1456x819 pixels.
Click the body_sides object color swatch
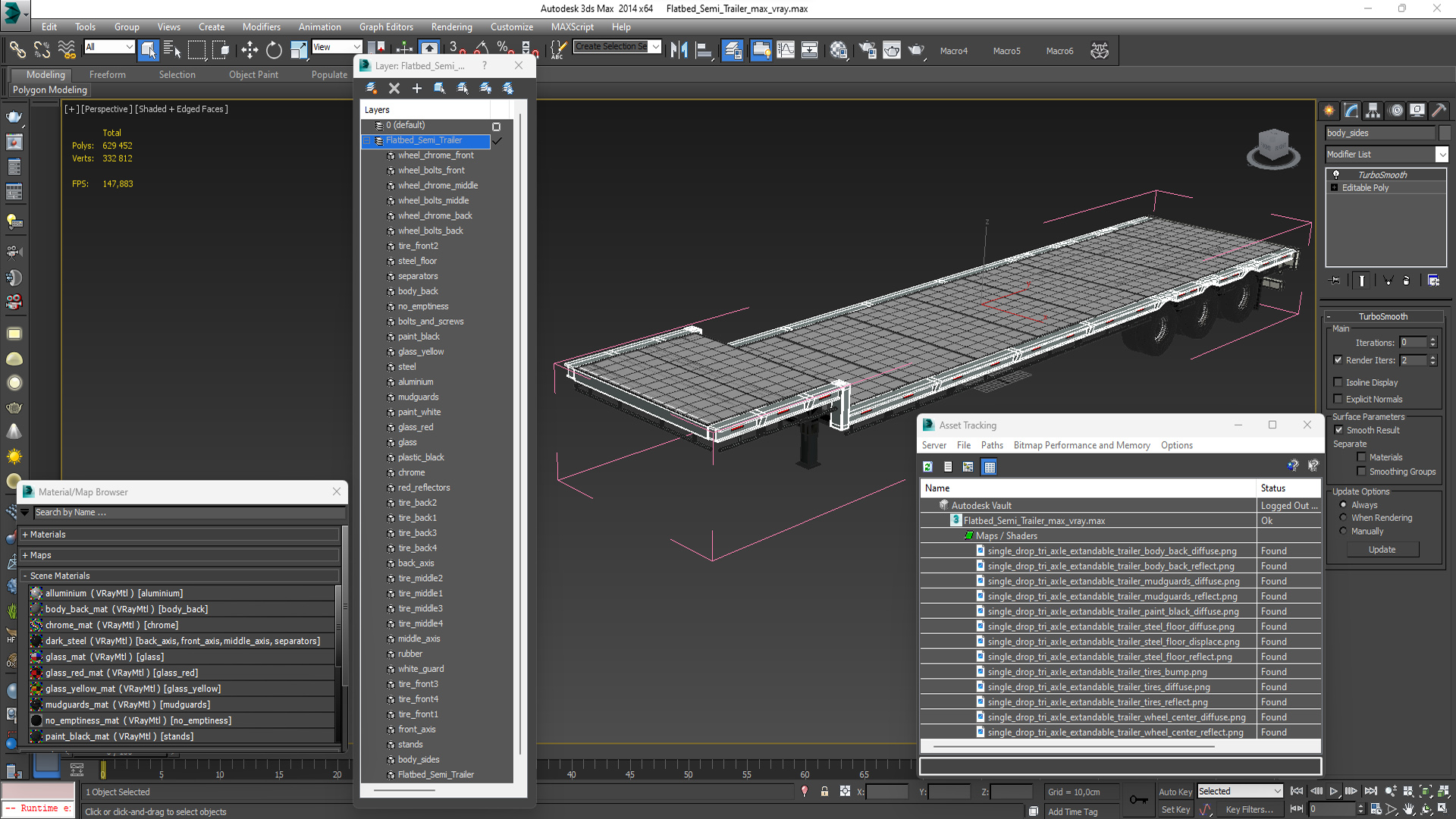[x=1445, y=133]
